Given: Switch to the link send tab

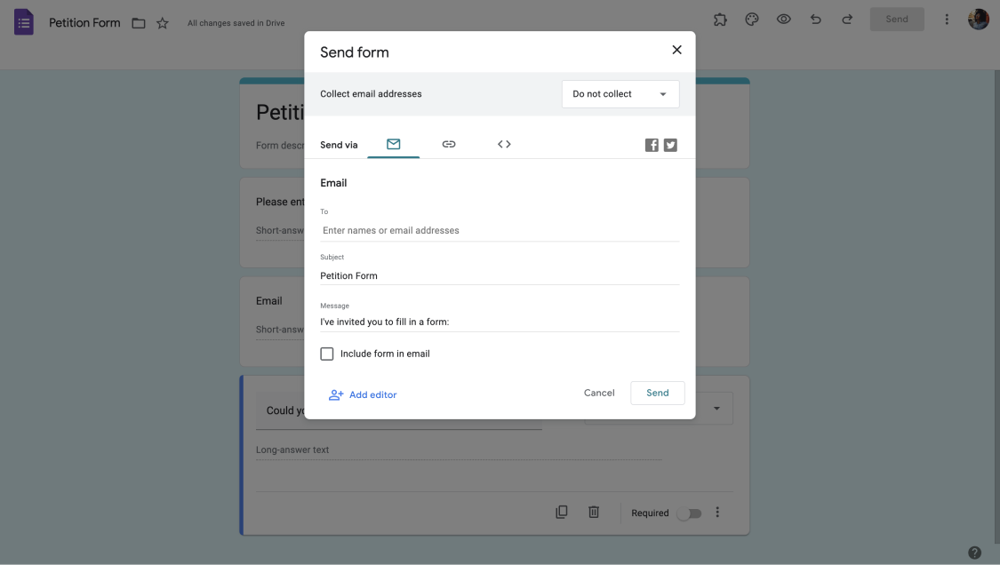Looking at the screenshot, I should tap(449, 145).
